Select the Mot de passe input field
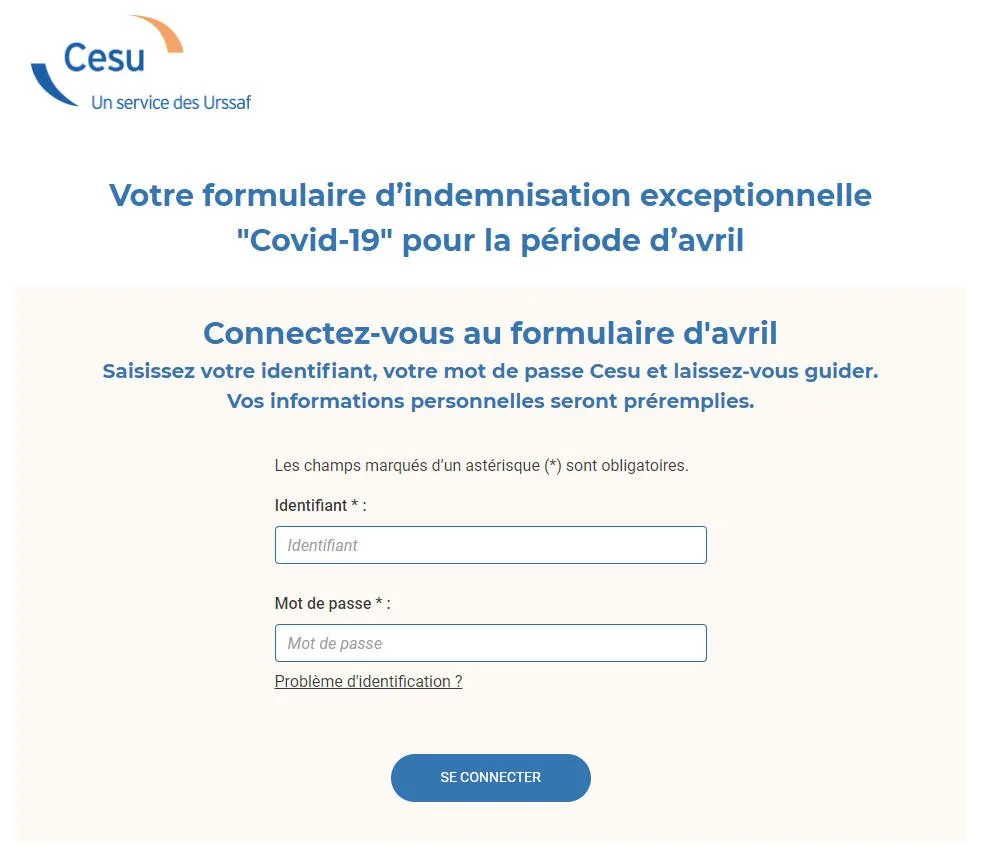The height and width of the screenshot is (863, 997). tap(490, 643)
